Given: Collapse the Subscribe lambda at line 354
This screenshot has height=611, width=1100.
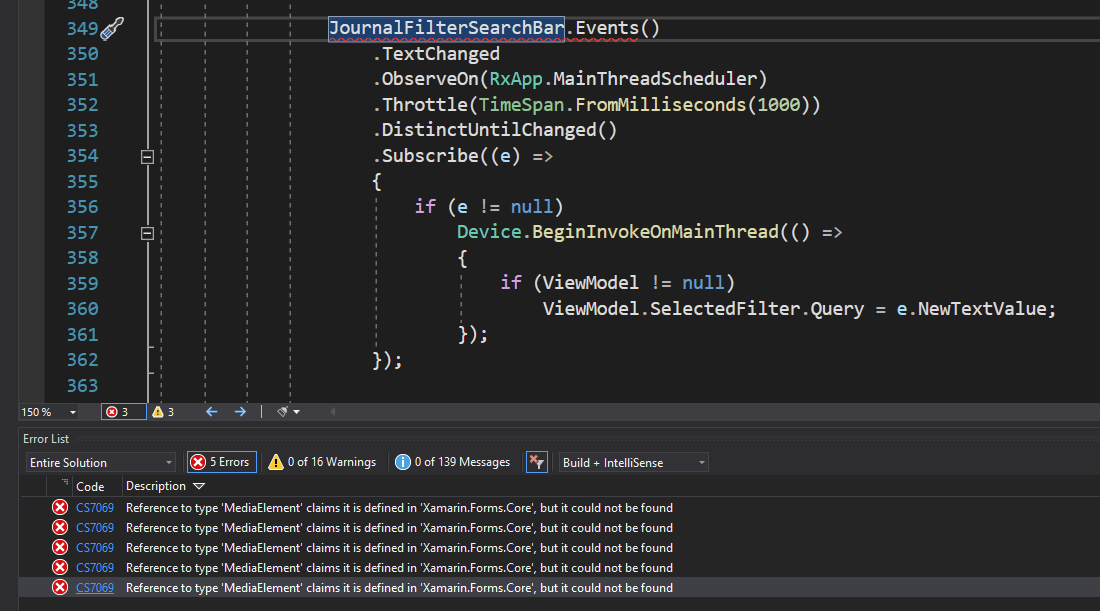Looking at the screenshot, I should (146, 156).
